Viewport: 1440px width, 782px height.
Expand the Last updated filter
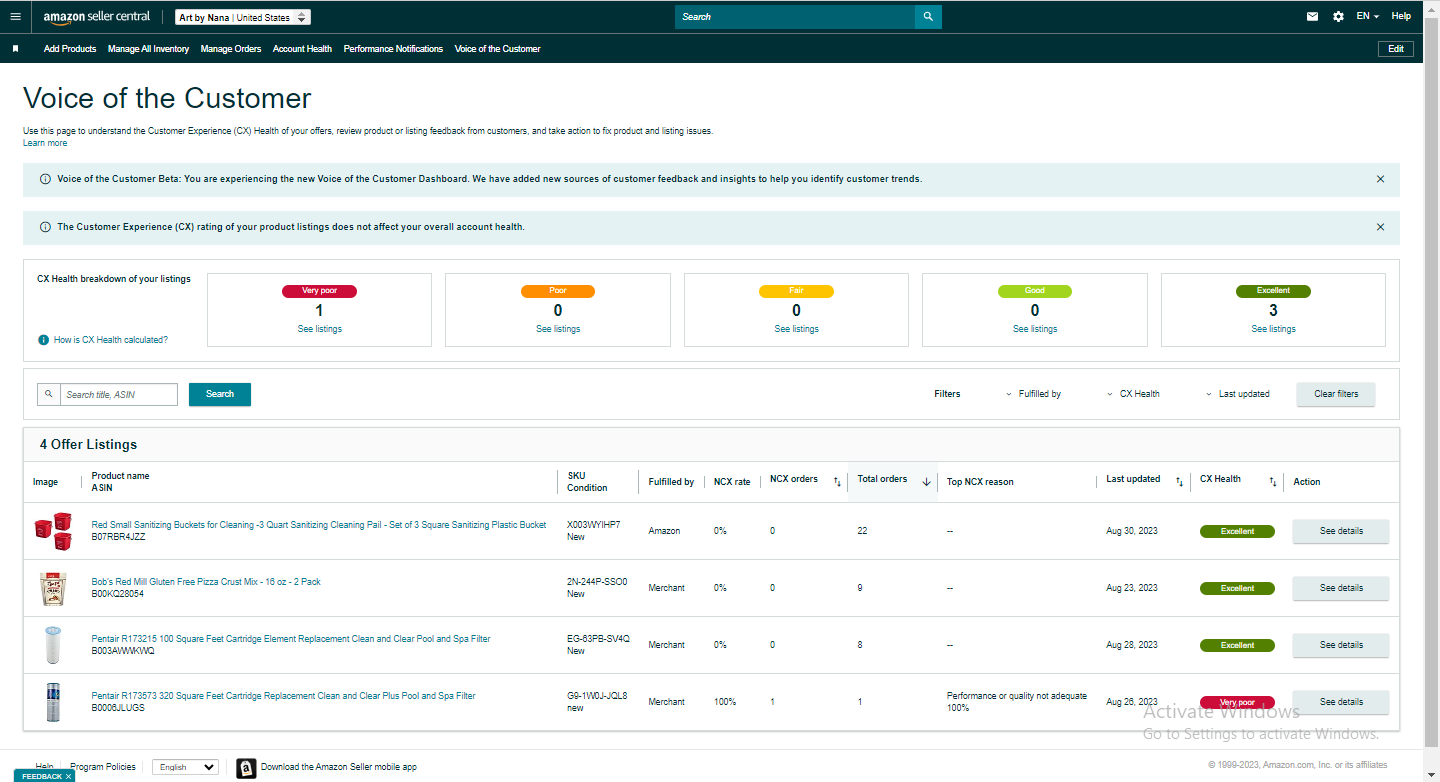[1237, 394]
